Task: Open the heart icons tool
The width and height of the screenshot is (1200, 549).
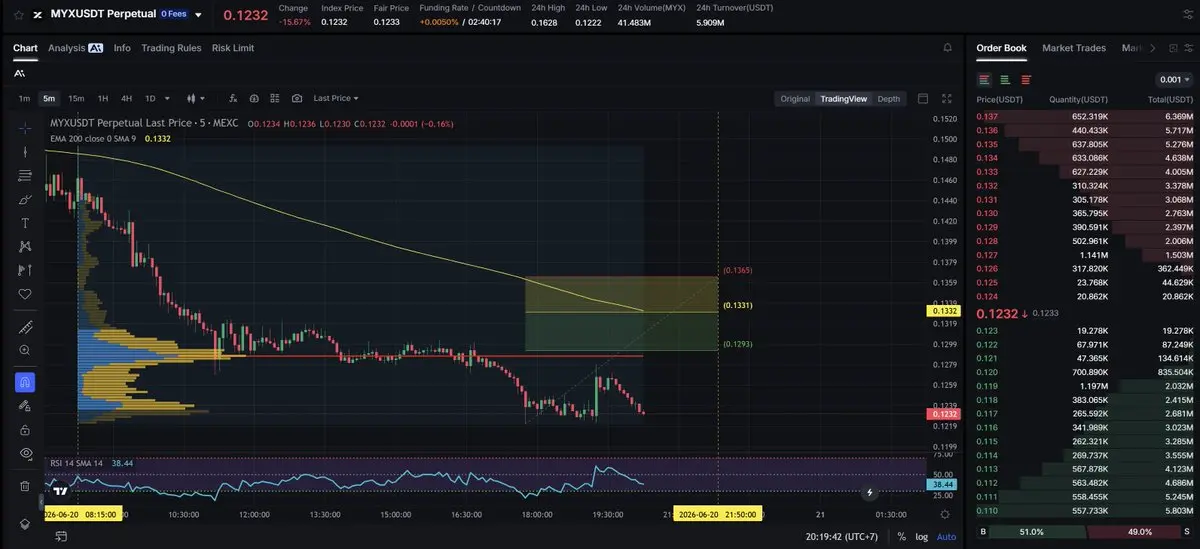Action: pyautogui.click(x=25, y=294)
